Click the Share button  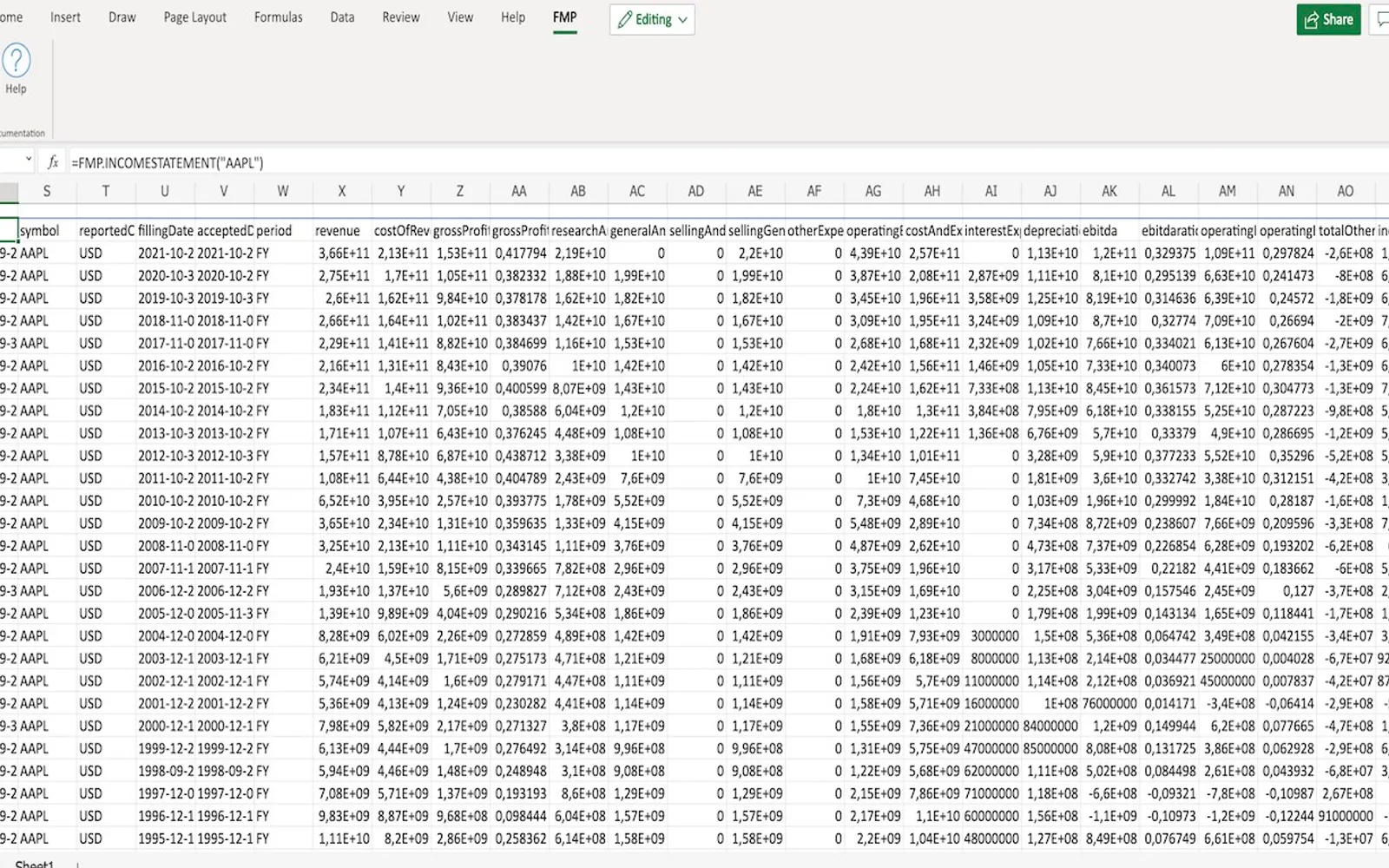[1328, 19]
